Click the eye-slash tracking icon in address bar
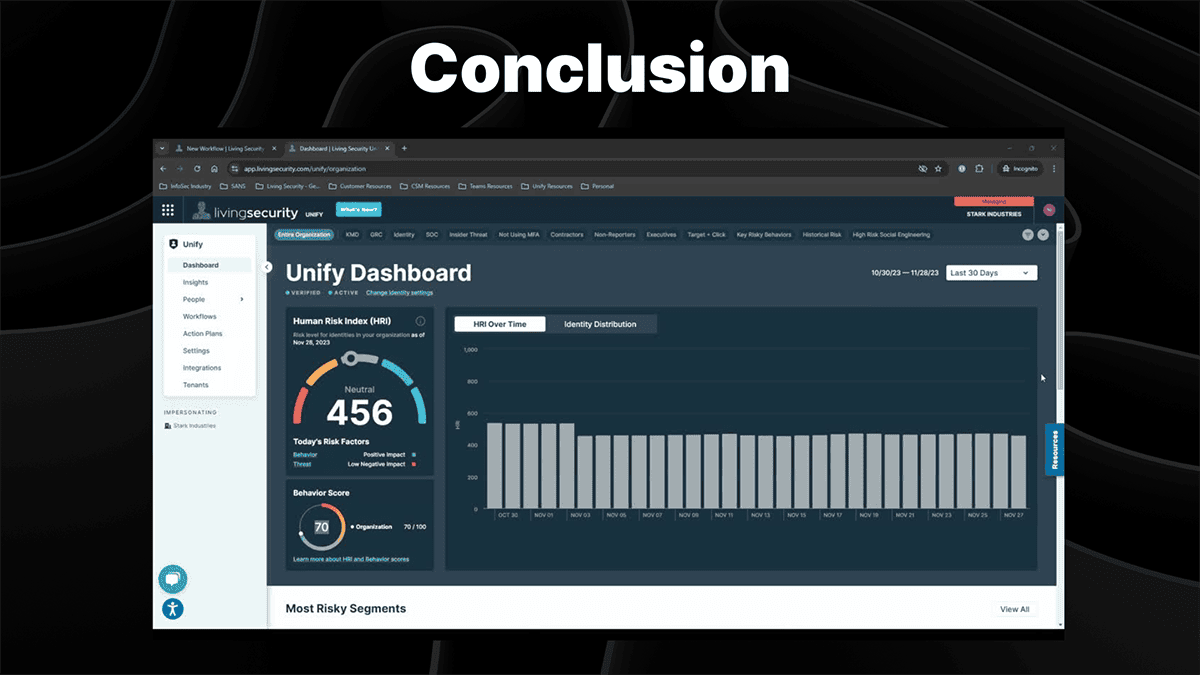 point(922,169)
